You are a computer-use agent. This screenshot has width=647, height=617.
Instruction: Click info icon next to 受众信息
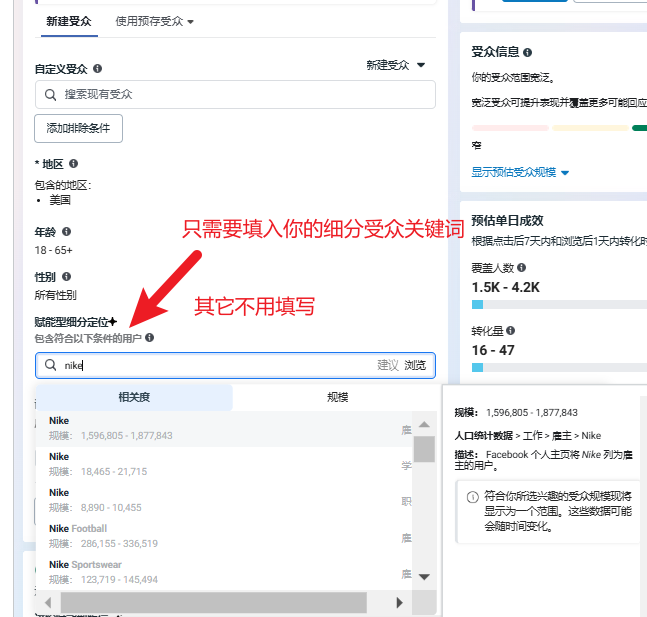[527, 52]
